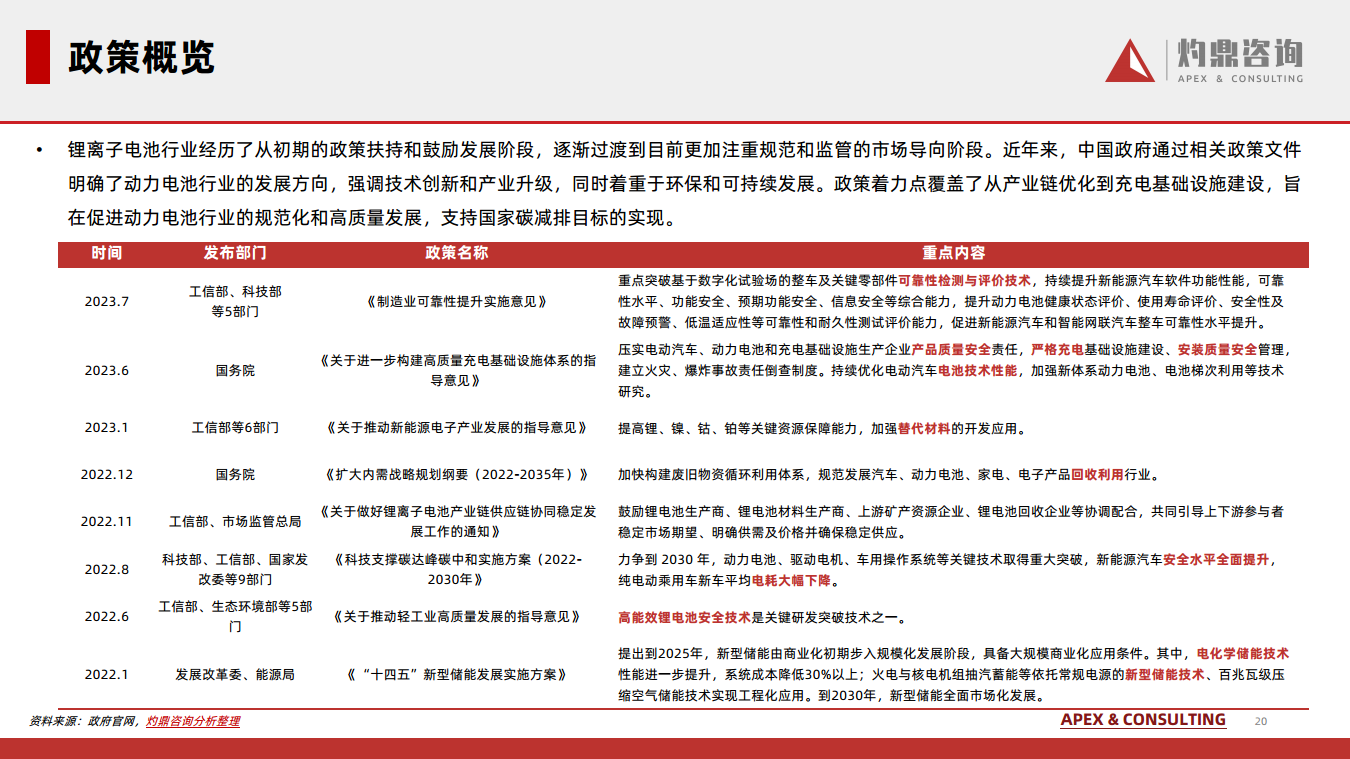1350x759 pixels.
Task: Click the 资料来源：政府官网 source note
Action: [85, 721]
